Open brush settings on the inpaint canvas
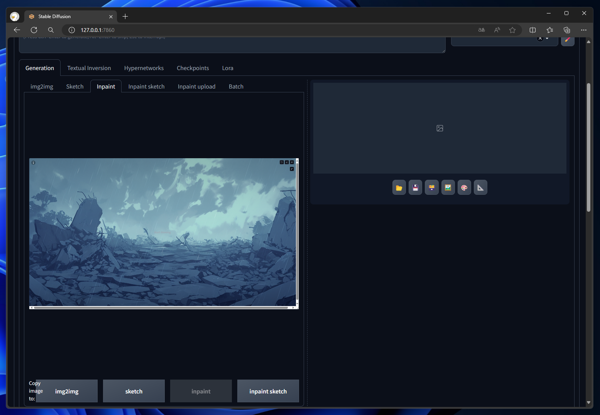This screenshot has width=600, height=415. click(292, 169)
